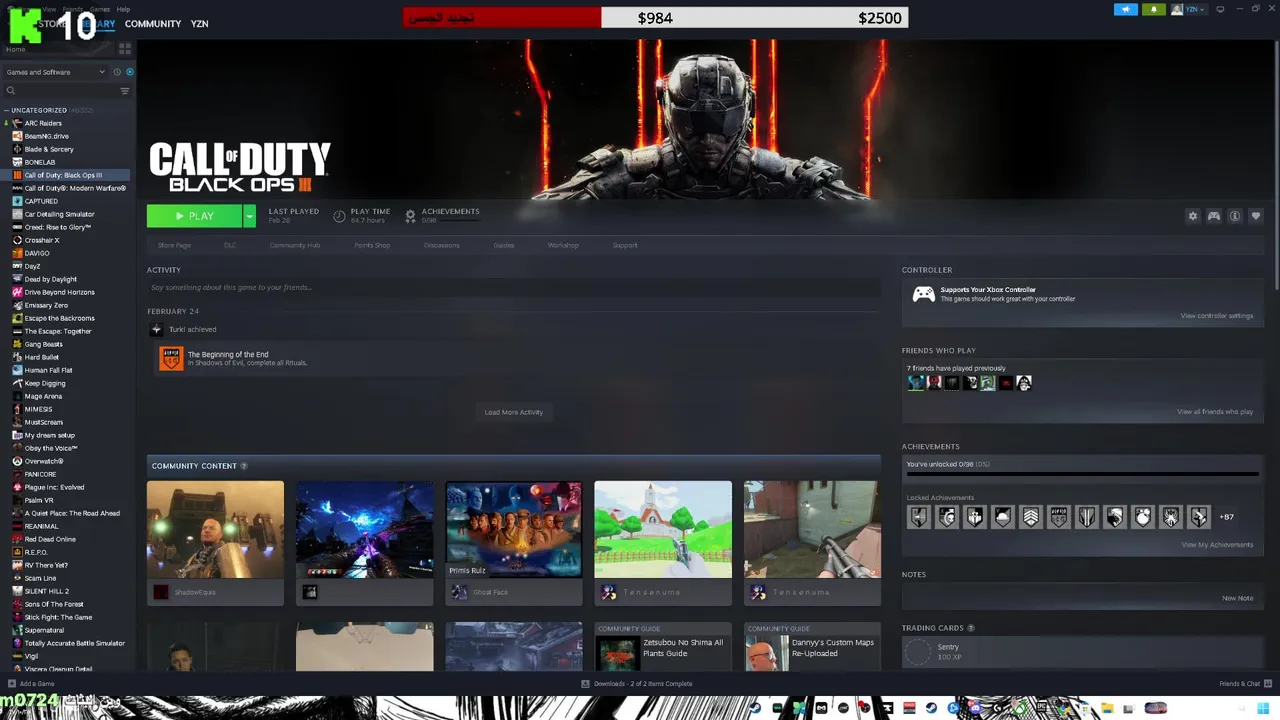Click the achievements progress bar

[x=1081, y=474]
